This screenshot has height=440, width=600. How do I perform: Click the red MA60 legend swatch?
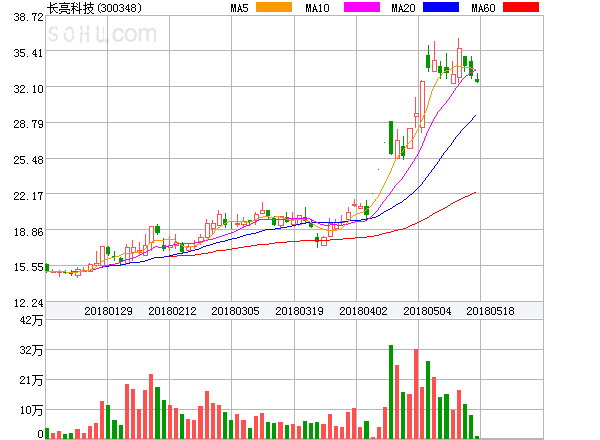click(521, 7)
